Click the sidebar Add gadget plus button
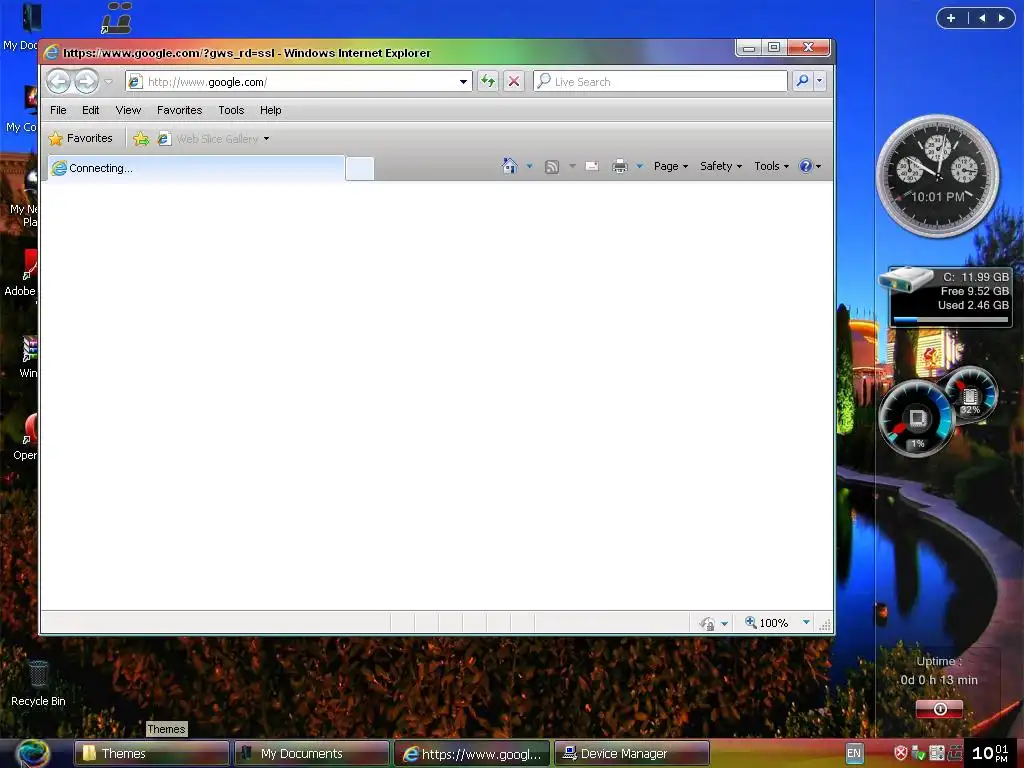 pyautogui.click(x=951, y=18)
